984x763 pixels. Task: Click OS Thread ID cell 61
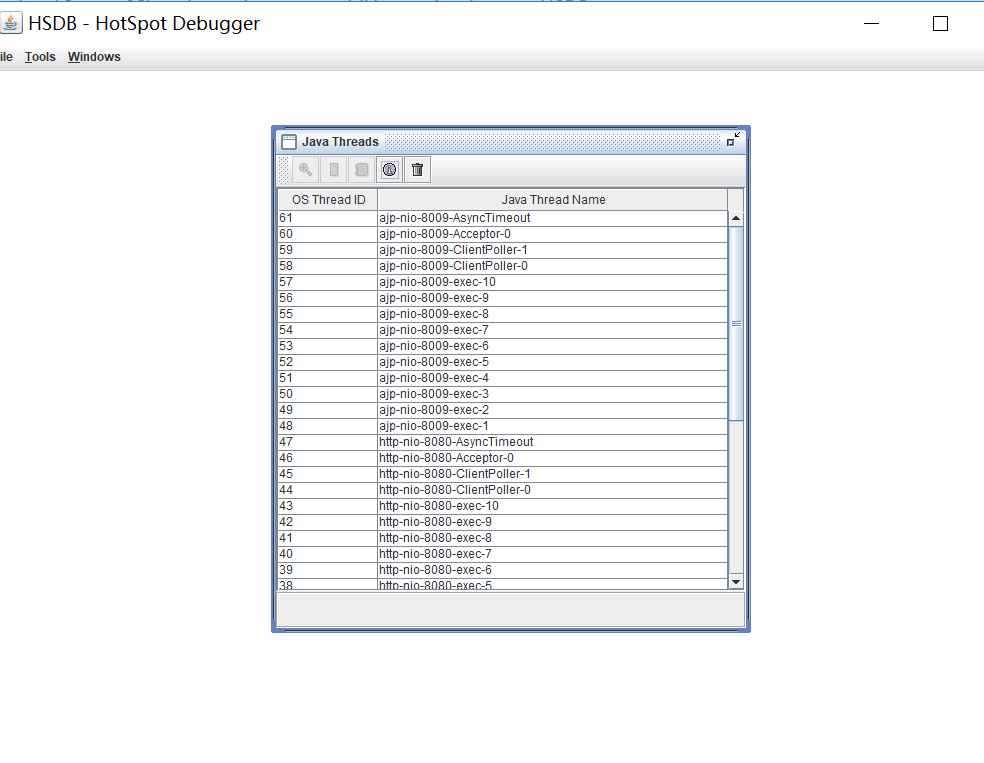pyautogui.click(x=328, y=218)
